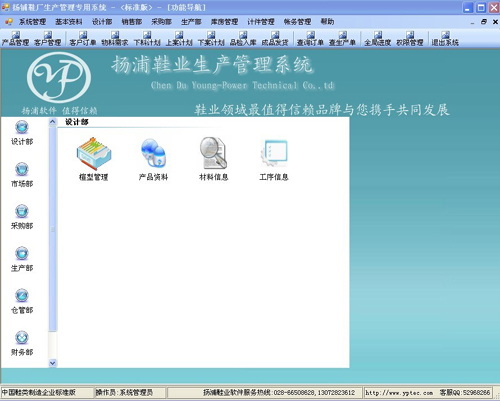
Task: Open the 帮助 menu
Action: tap(327, 22)
